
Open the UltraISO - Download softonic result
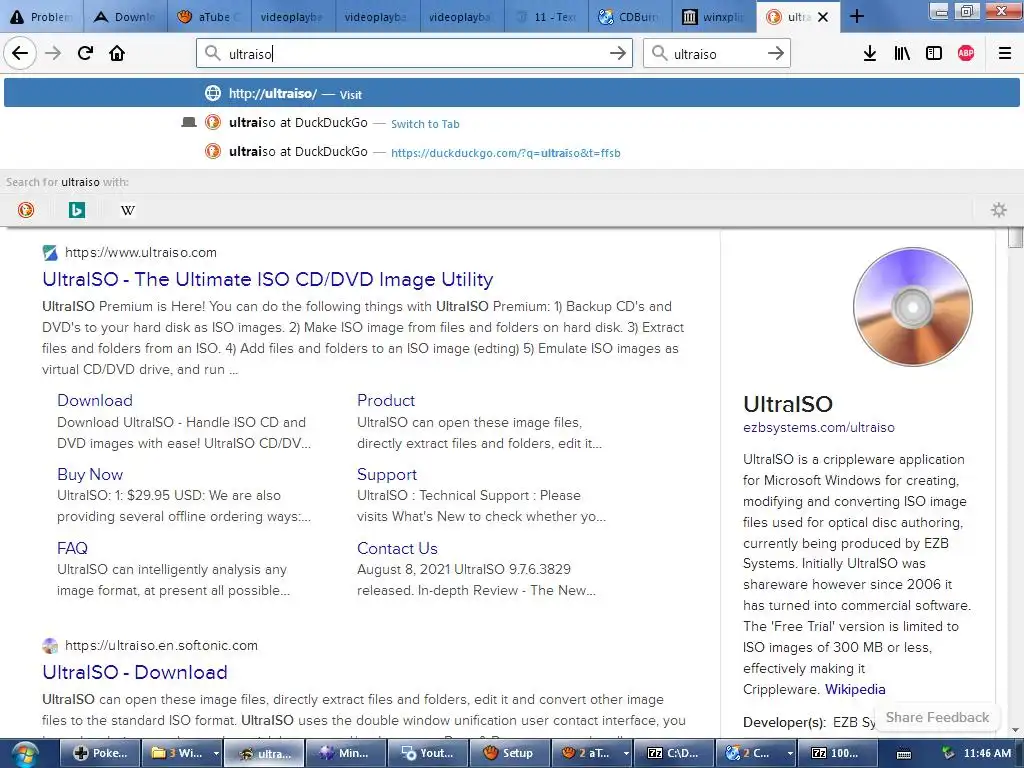point(135,672)
